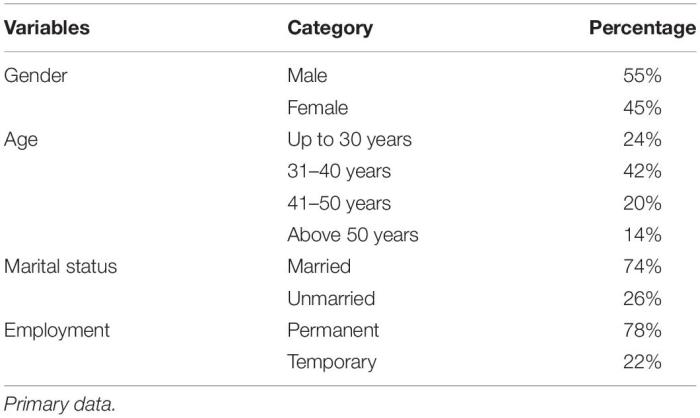The image size is (700, 418).
Task: Select the Married category cell
Action: (x=317, y=266)
